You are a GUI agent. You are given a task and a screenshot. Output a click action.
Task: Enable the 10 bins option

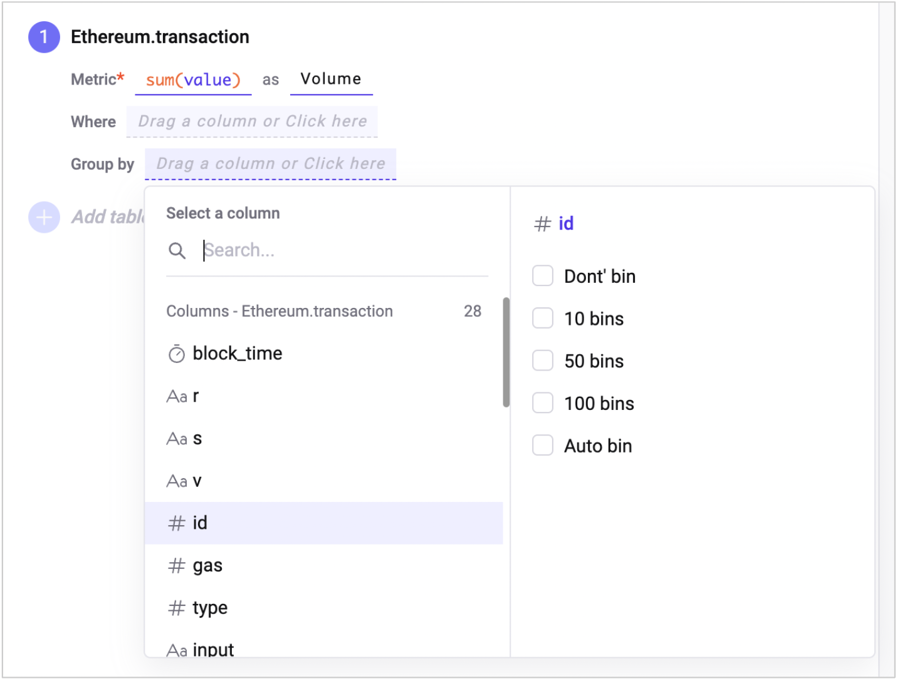[543, 319]
